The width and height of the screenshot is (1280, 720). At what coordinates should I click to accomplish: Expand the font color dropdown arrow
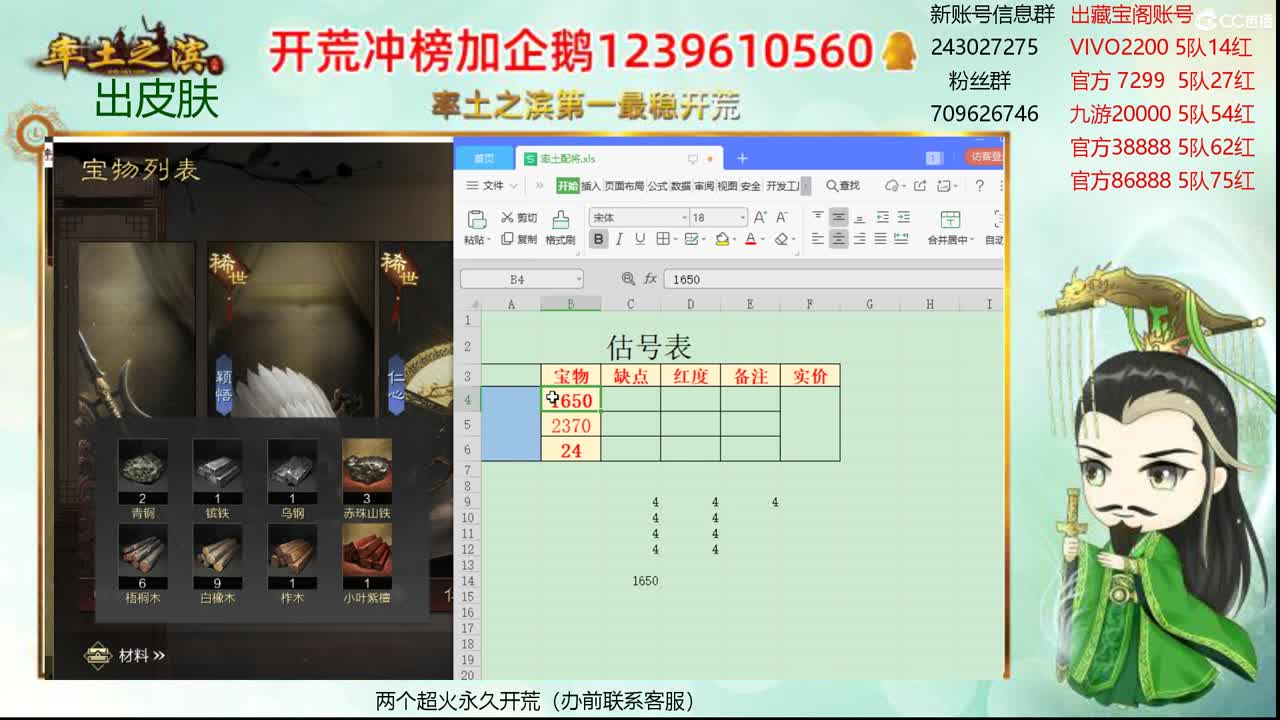(x=762, y=240)
